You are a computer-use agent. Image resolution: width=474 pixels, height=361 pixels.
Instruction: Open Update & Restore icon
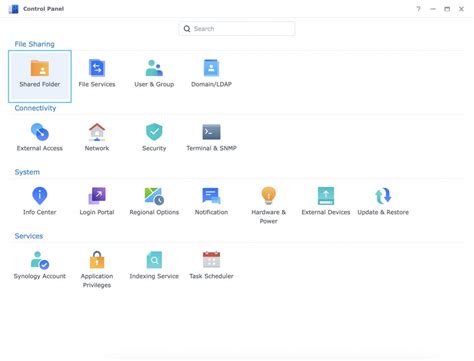tap(383, 196)
